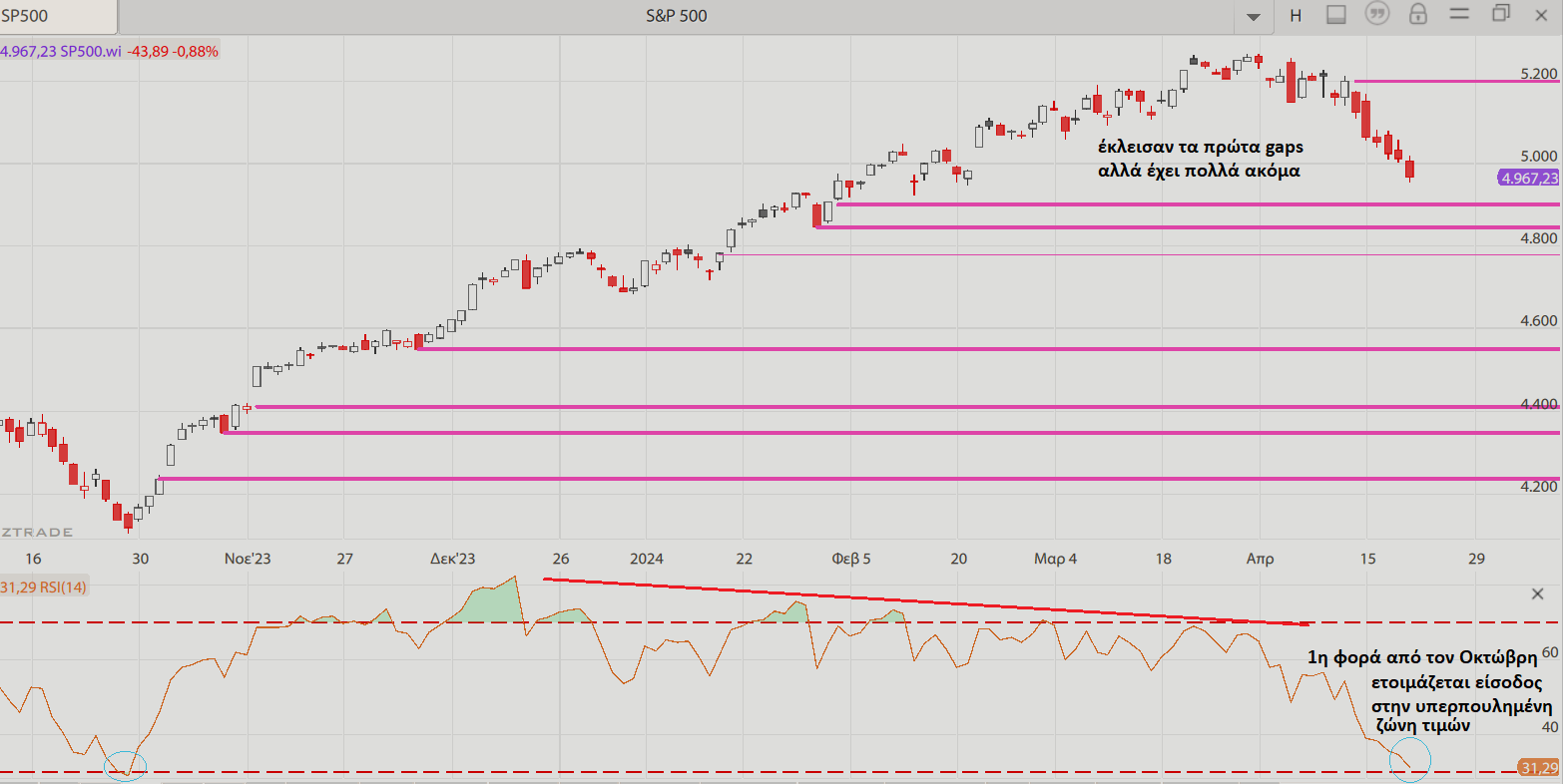1563x784 pixels.
Task: Click the 4.600 price axis label
Action: 1538,321
